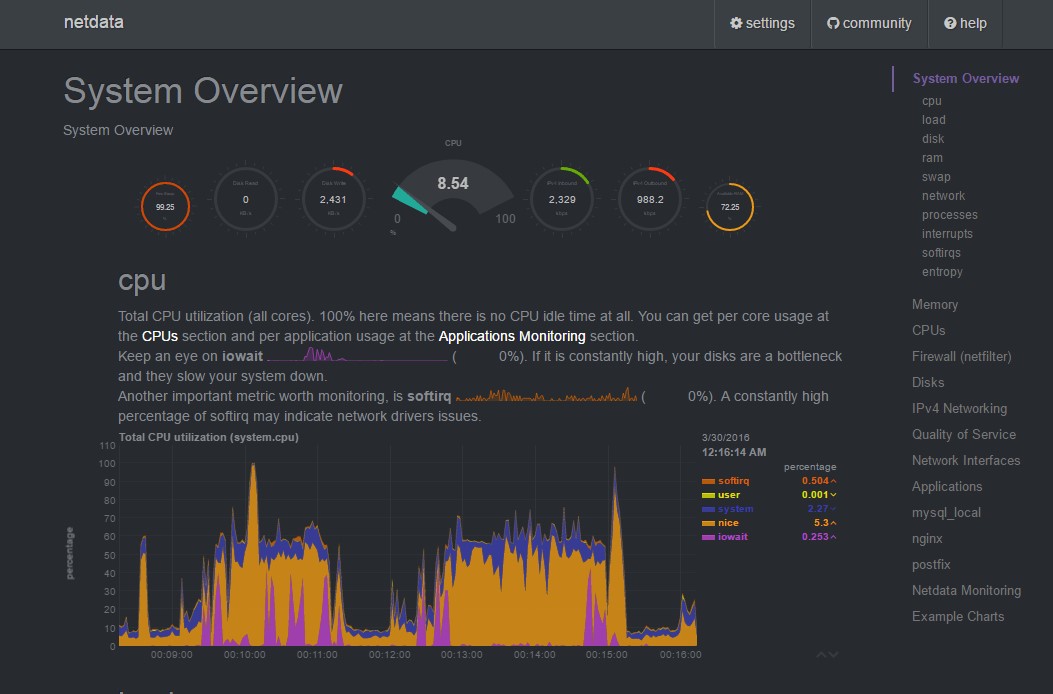Click the IPv4 Inbound gauge
1053x694 pixels.
coord(561,200)
